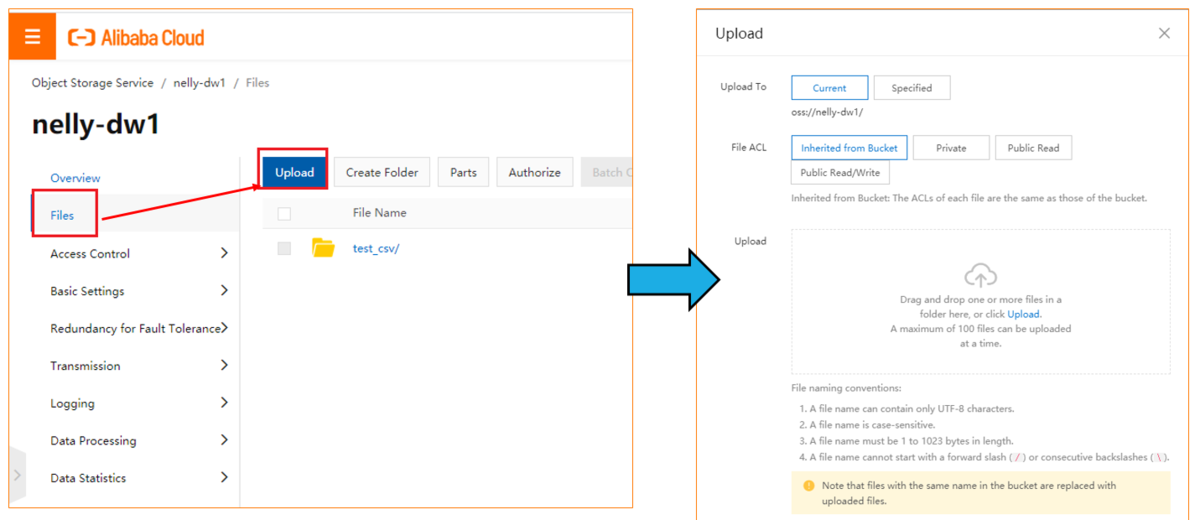Tick the select-all checkbox in file header
Image resolution: width=1200 pixels, height=520 pixels.
pyautogui.click(x=284, y=213)
